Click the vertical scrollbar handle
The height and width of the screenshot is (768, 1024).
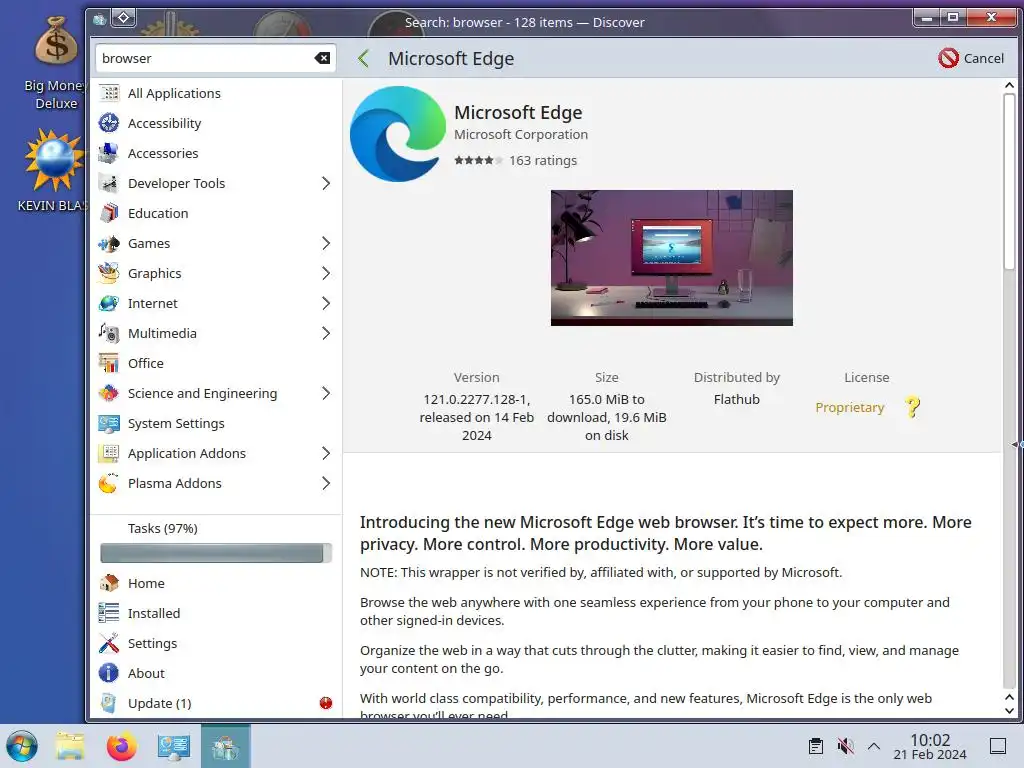(x=1009, y=181)
